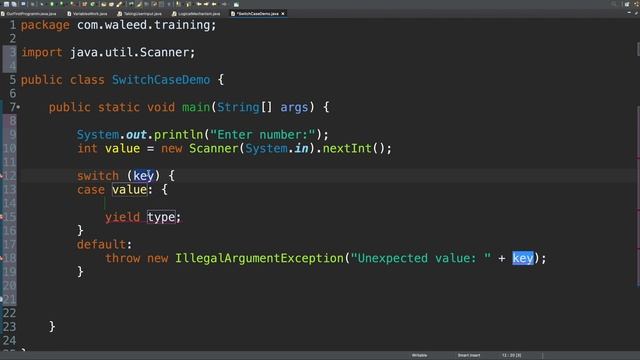
Task: Minimize the editor area using the small bar icon
Action: [629, 13]
